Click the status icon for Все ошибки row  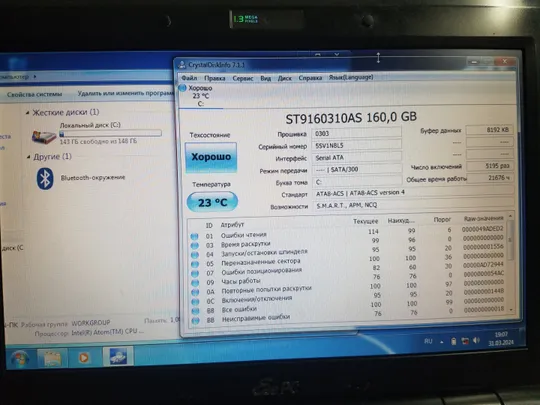[x=196, y=311]
